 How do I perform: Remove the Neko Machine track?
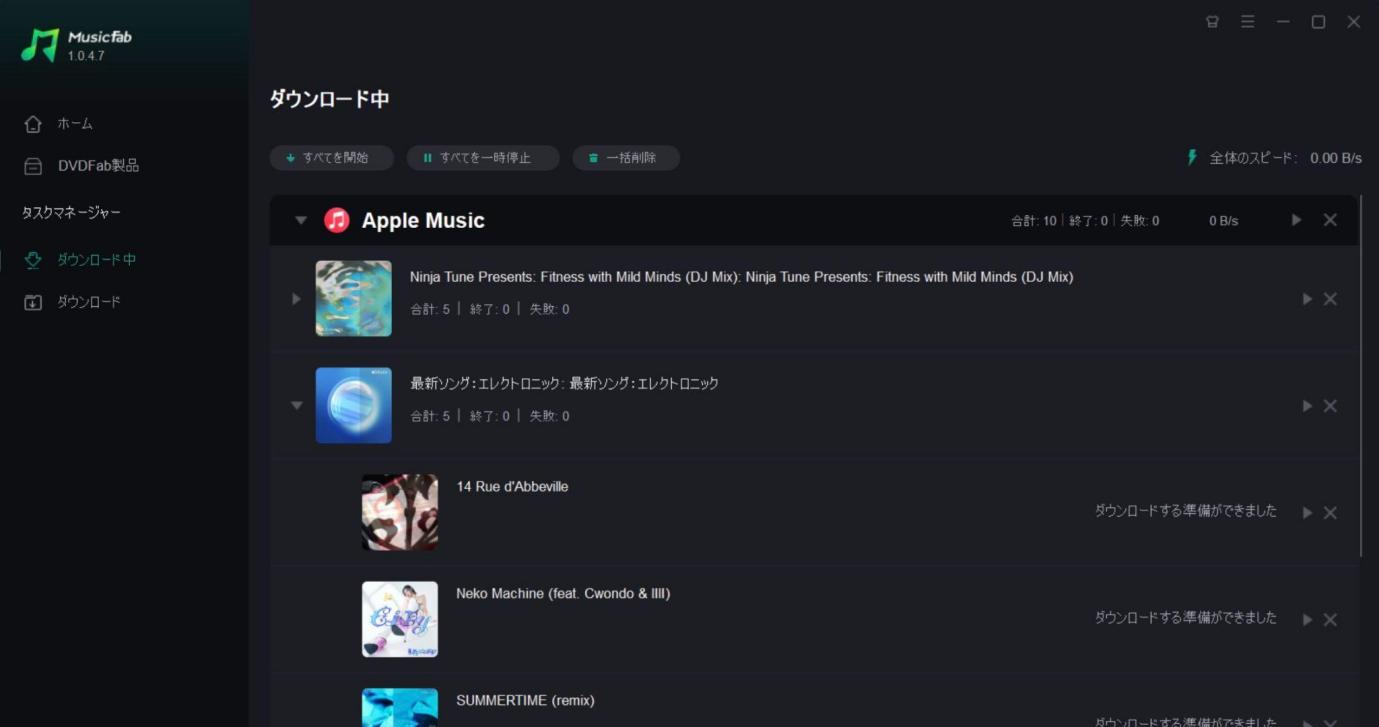1330,620
